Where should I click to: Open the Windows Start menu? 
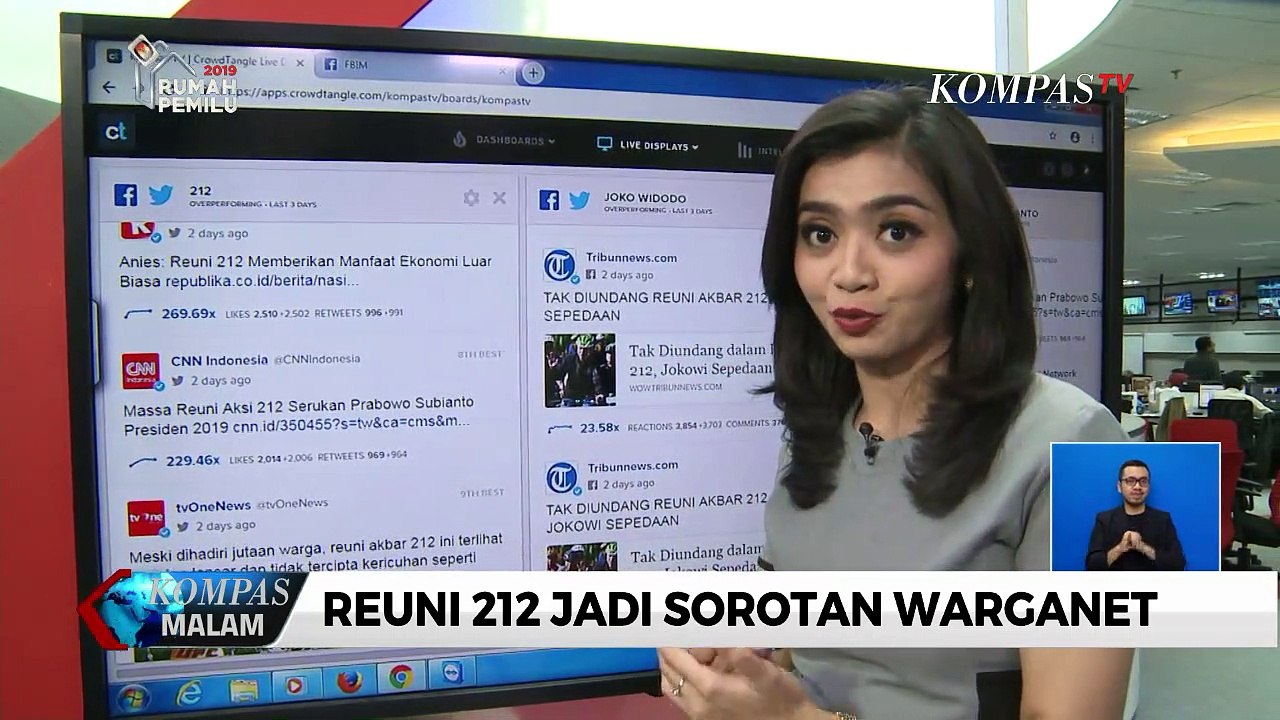click(132, 697)
